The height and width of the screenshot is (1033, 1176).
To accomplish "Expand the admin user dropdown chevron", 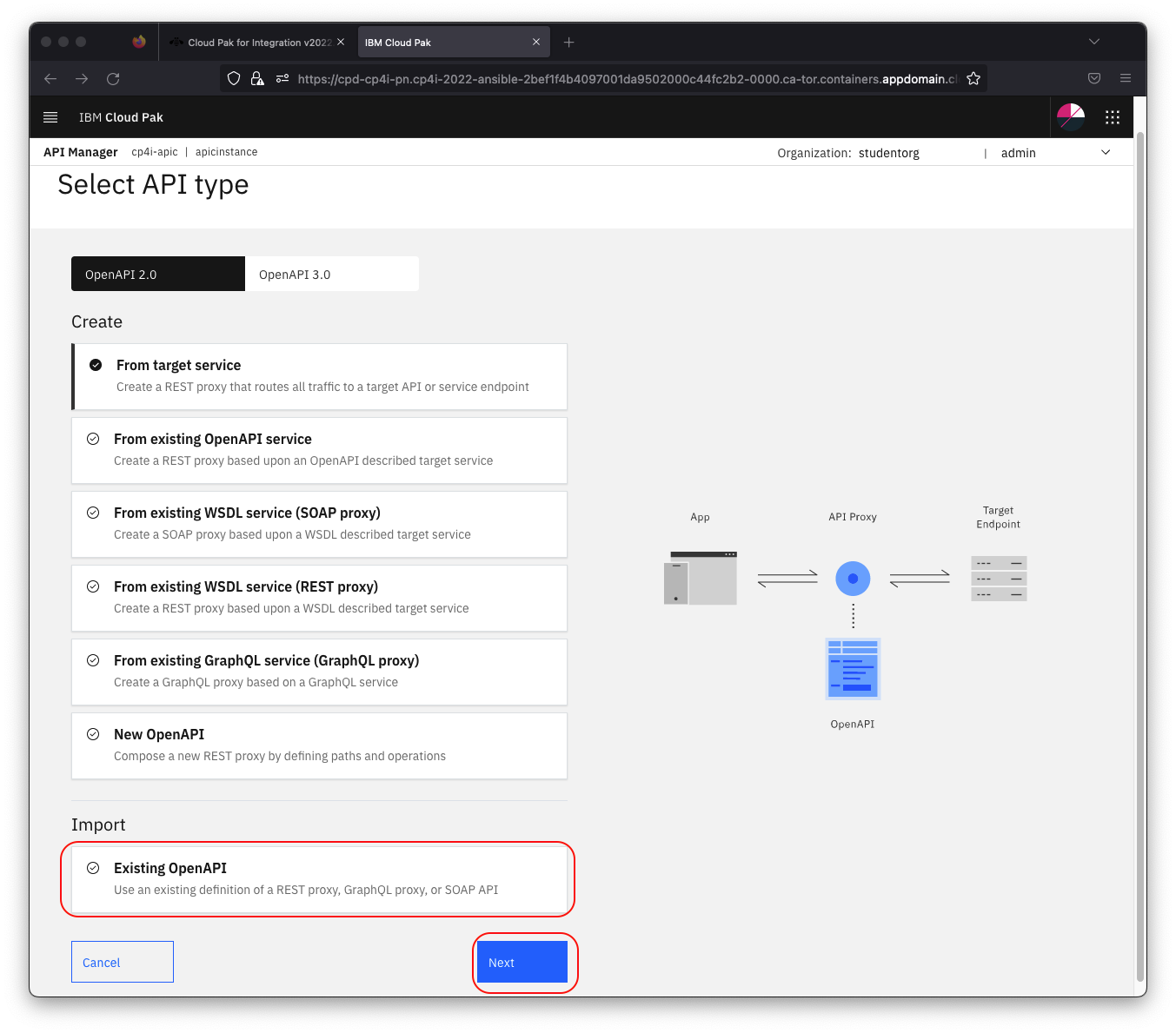I will click(1106, 153).
